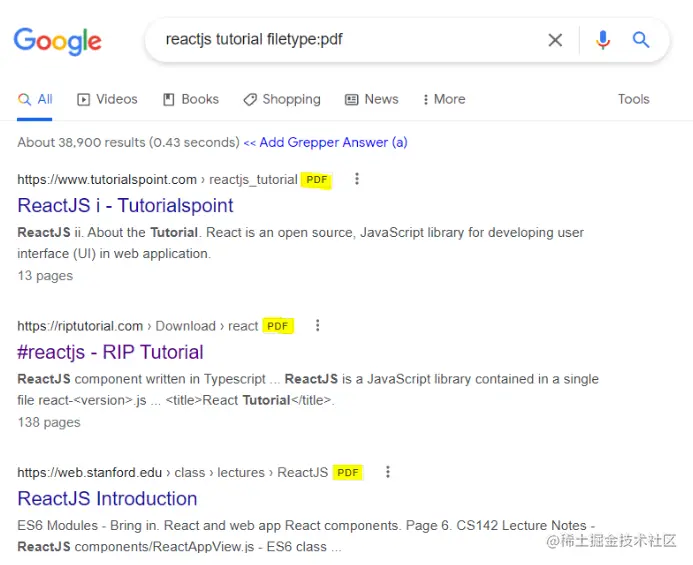Click the tutorialspoint.com URL breadcrumb
693x565 pixels.
pyautogui.click(x=157, y=179)
